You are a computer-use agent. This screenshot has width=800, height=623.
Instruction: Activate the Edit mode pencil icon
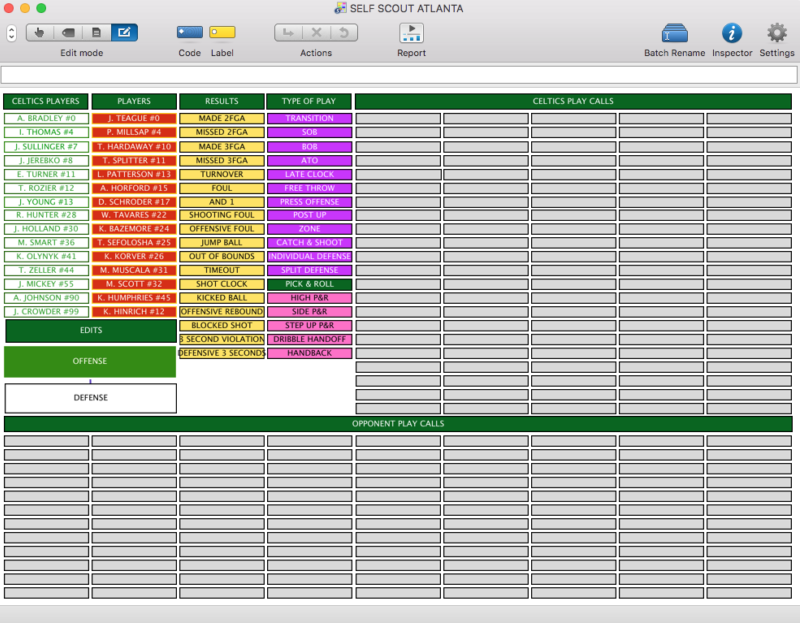click(124, 33)
